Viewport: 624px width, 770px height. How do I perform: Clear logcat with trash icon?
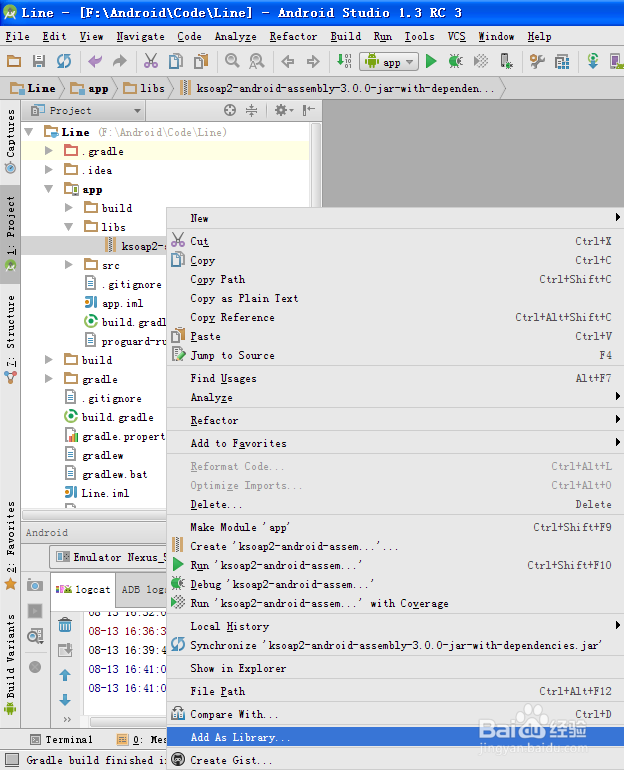pyautogui.click(x=65, y=625)
